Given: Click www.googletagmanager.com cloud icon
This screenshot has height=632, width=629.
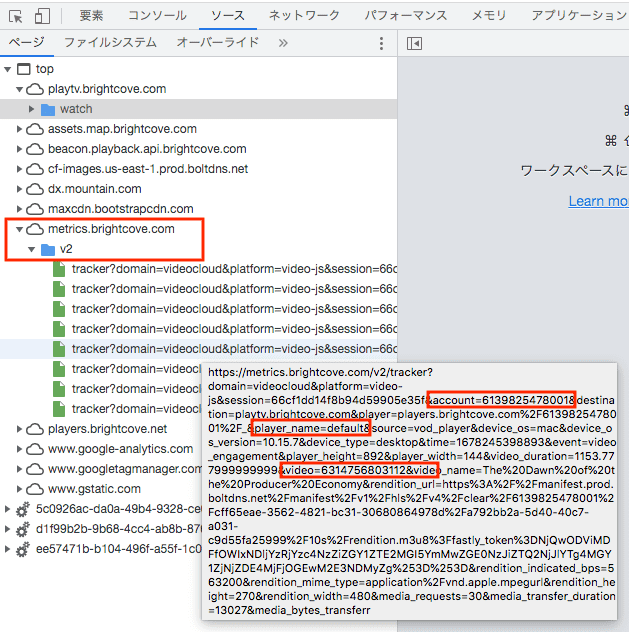Looking at the screenshot, I should [35, 469].
